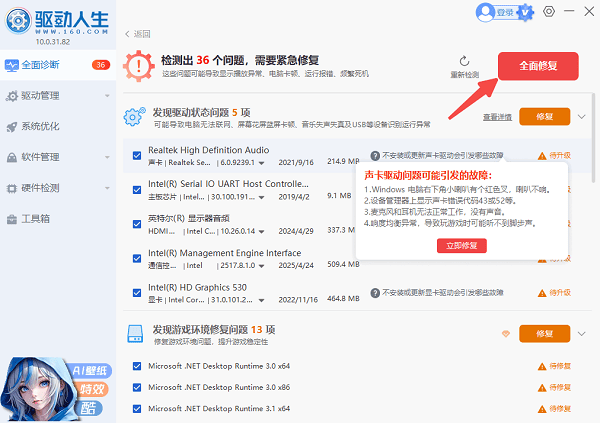Click the 查看详情 link
The image size is (600, 423).
[x=497, y=117]
